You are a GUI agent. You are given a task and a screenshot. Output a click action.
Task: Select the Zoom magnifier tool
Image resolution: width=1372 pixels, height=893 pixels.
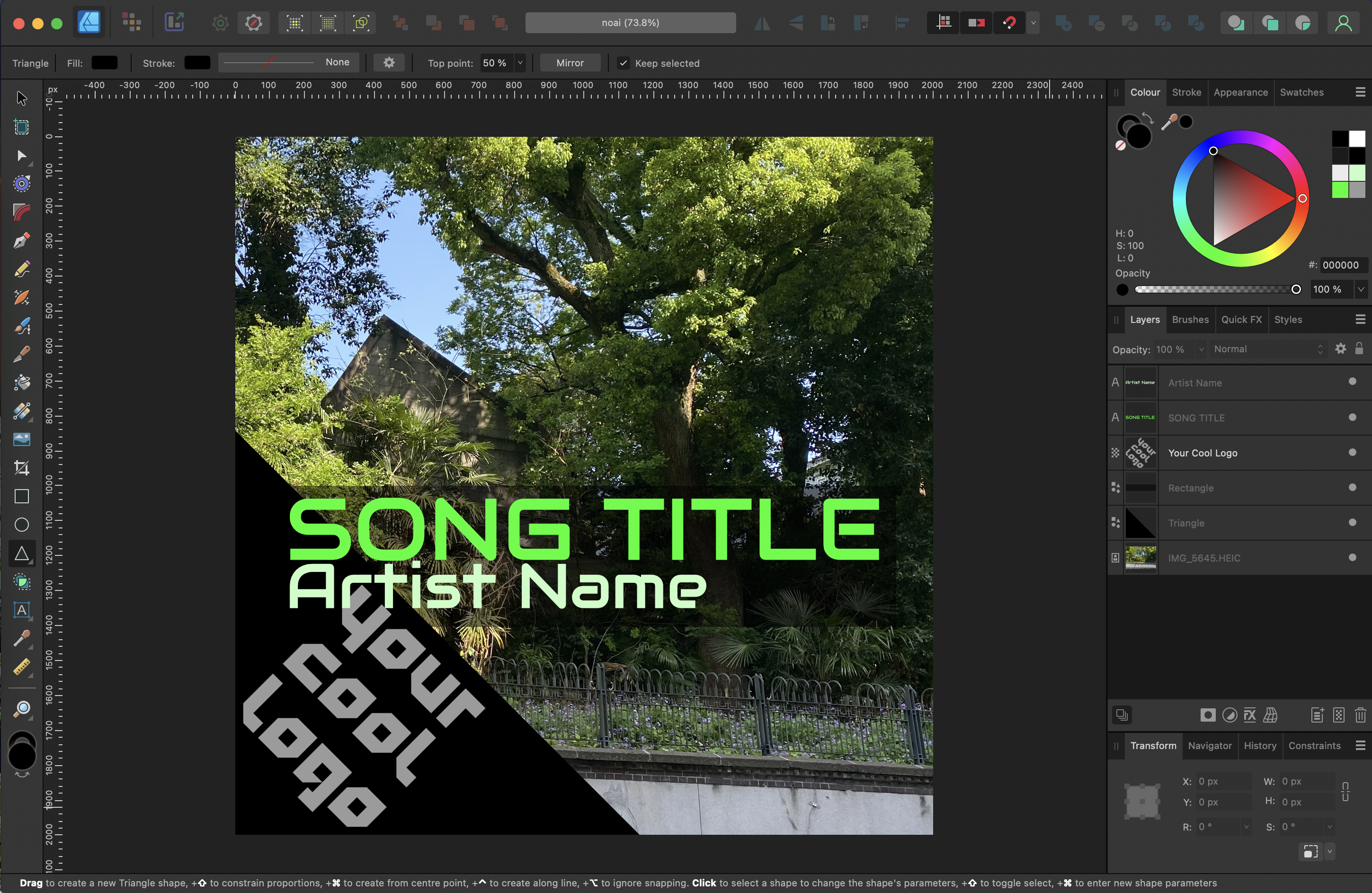[x=21, y=708]
